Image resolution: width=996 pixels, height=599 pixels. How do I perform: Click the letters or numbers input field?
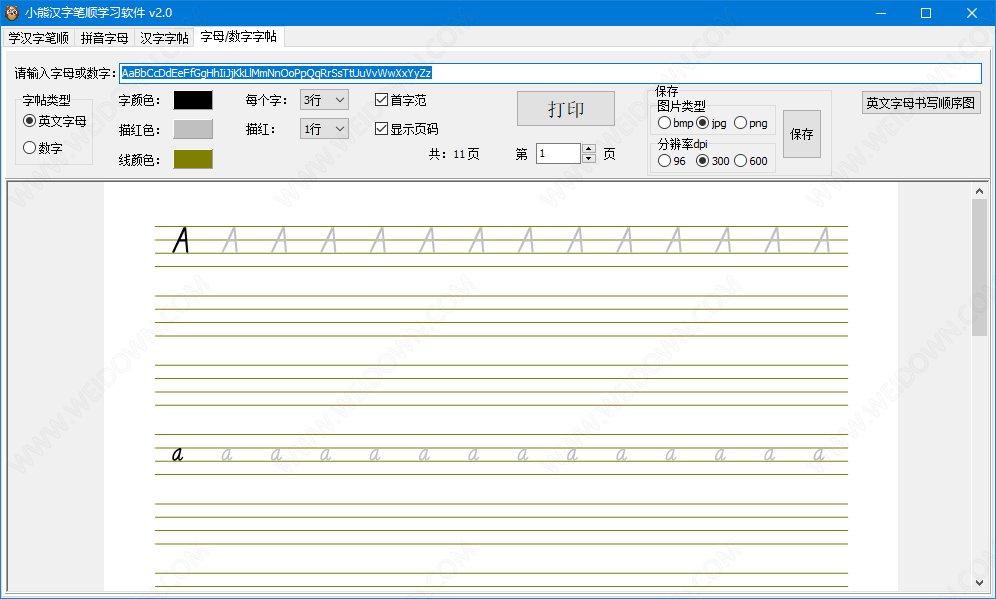[551, 73]
